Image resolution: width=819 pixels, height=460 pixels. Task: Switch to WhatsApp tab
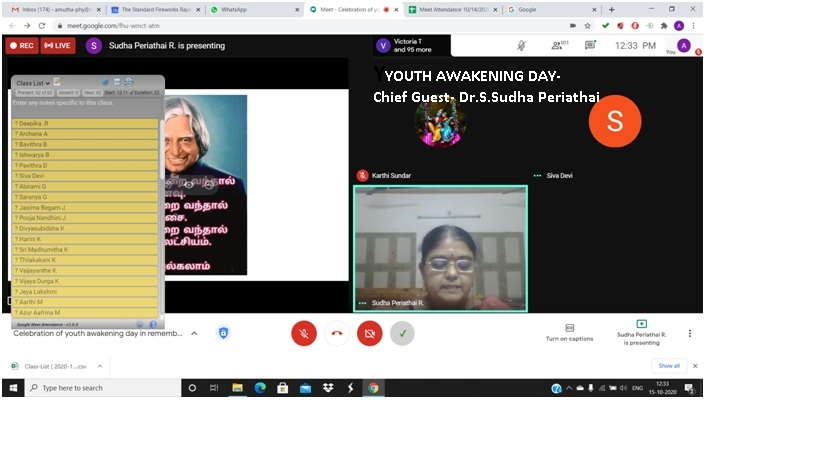click(x=254, y=9)
